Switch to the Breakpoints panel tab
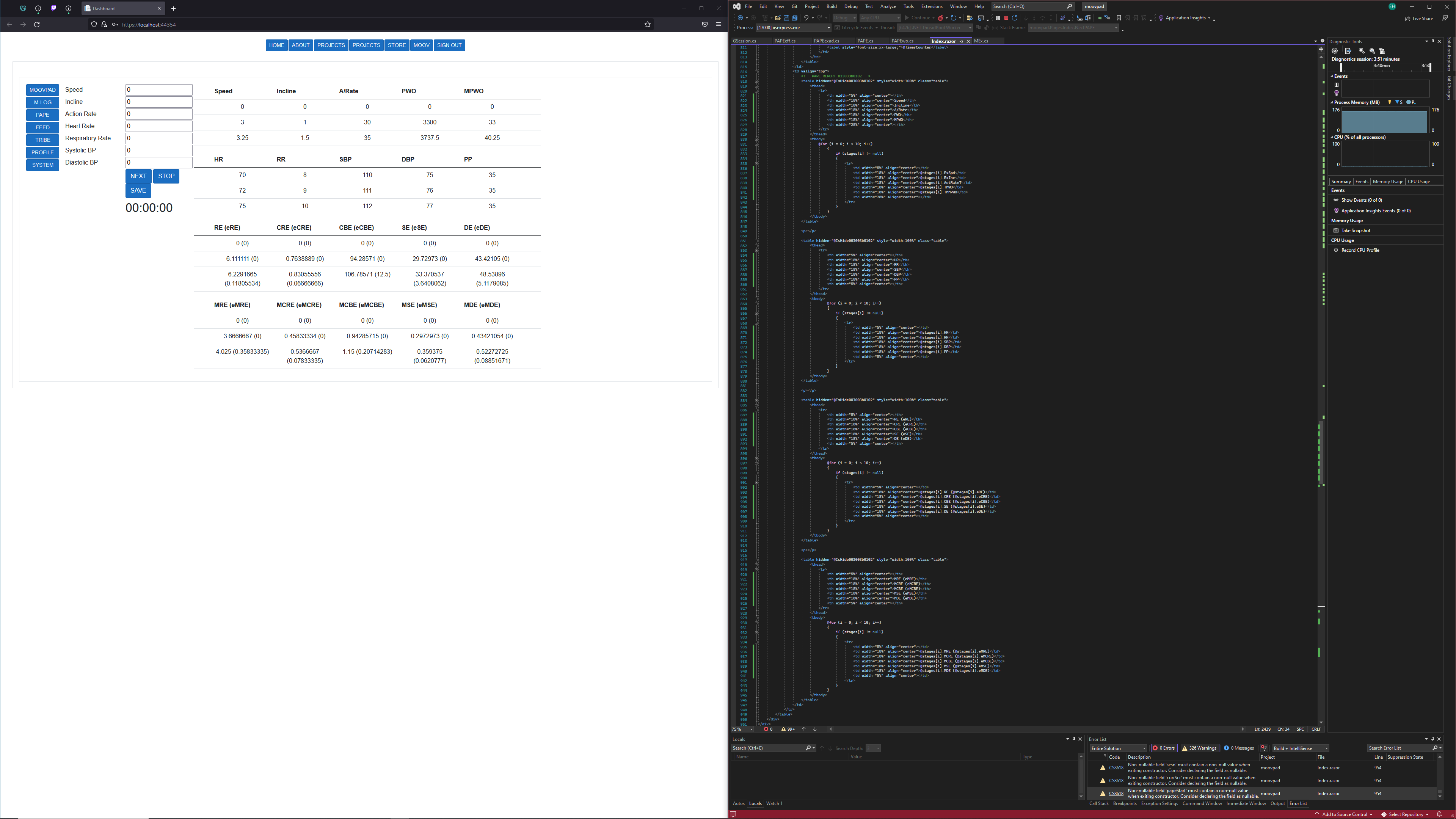This screenshot has height=819, width=1456. tap(1125, 803)
